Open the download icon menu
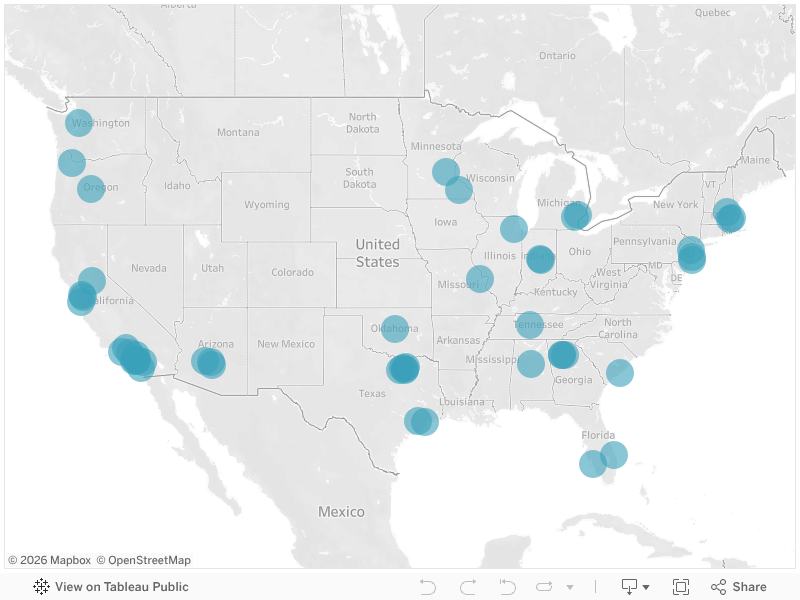800x600 pixels. click(x=629, y=587)
